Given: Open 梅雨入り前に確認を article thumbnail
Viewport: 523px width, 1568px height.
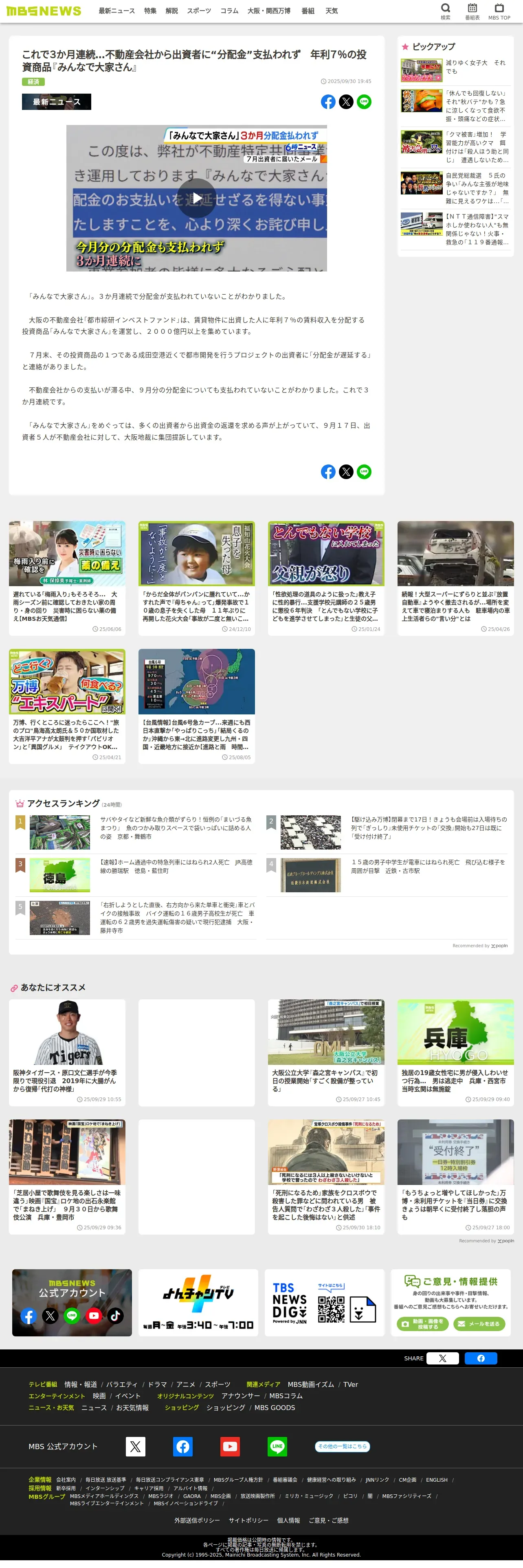Looking at the screenshot, I should pyautogui.click(x=67, y=553).
